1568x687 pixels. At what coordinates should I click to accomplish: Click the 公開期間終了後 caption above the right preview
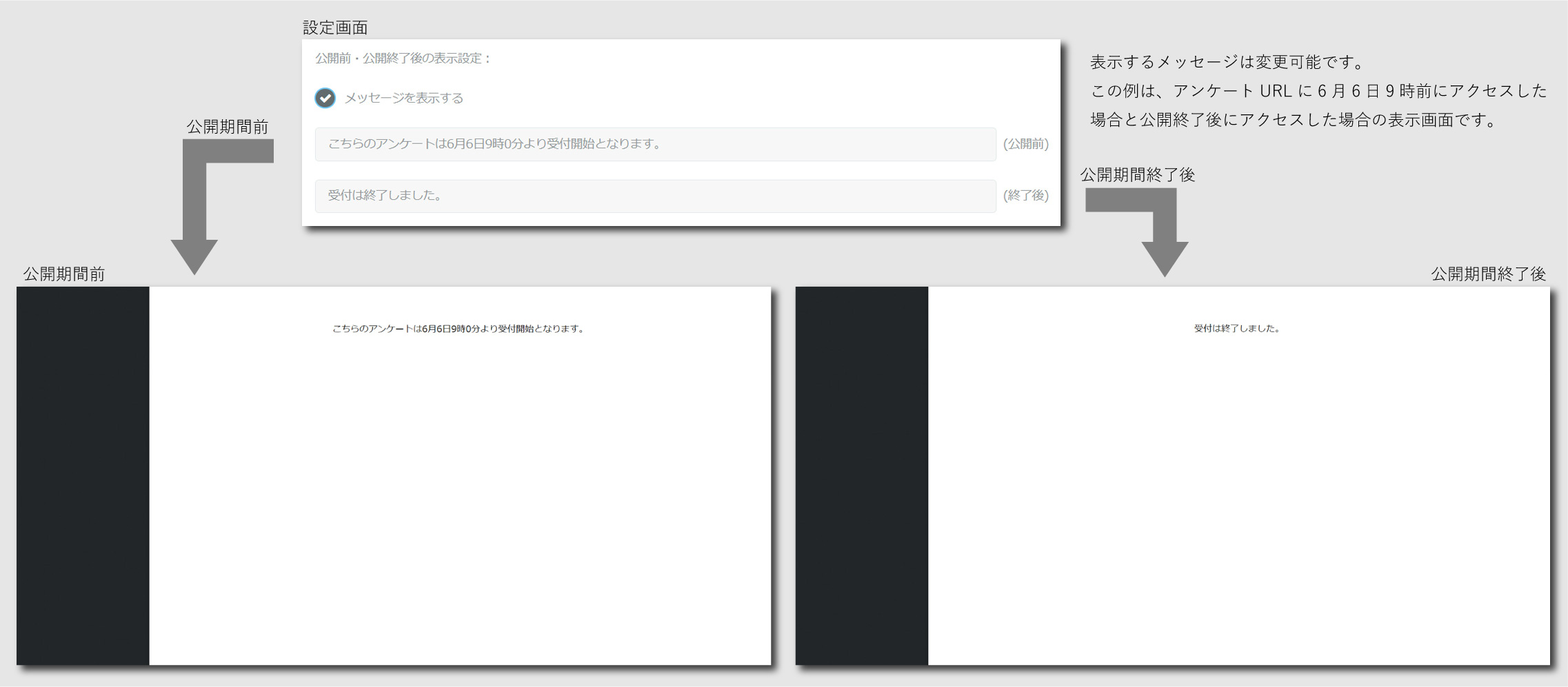coord(1488,274)
